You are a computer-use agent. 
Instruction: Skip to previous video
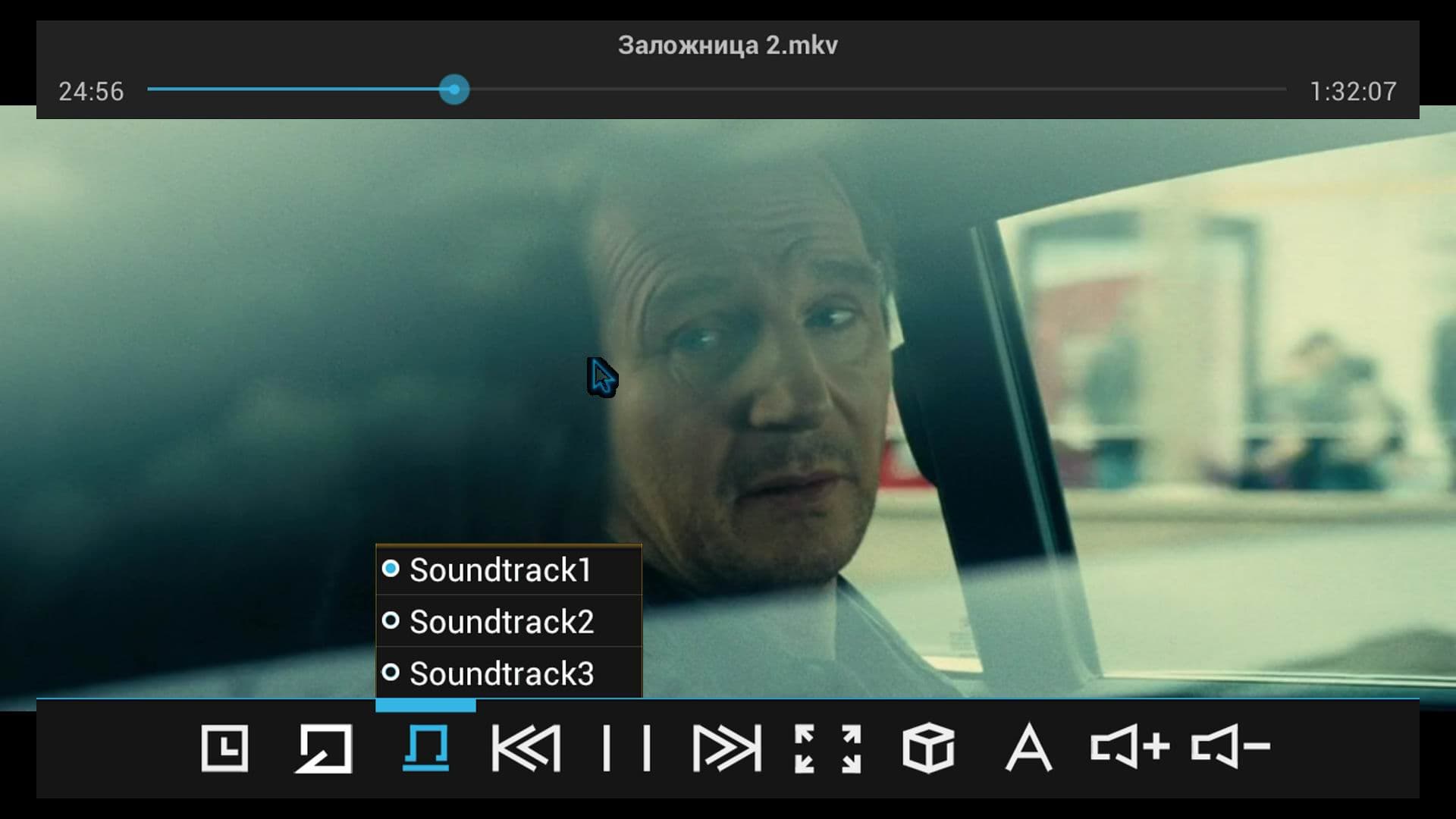pyautogui.click(x=526, y=748)
